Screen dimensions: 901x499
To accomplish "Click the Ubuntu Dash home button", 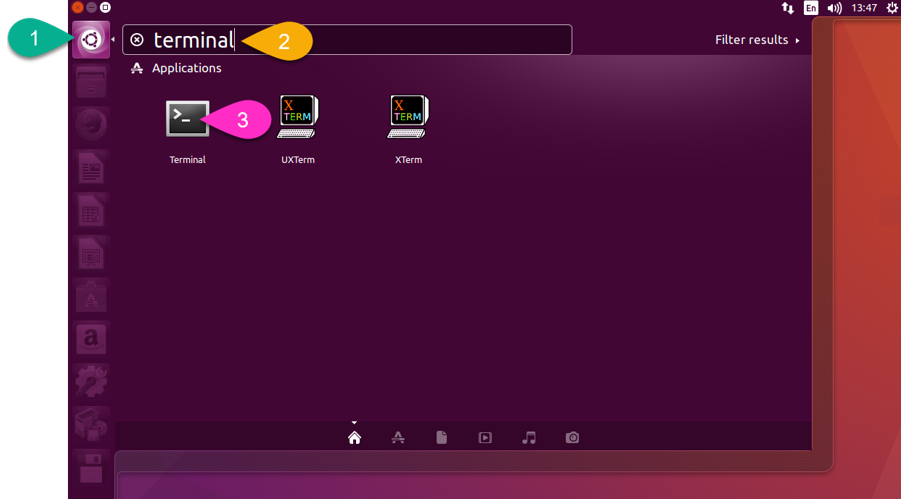I will pyautogui.click(x=91, y=40).
